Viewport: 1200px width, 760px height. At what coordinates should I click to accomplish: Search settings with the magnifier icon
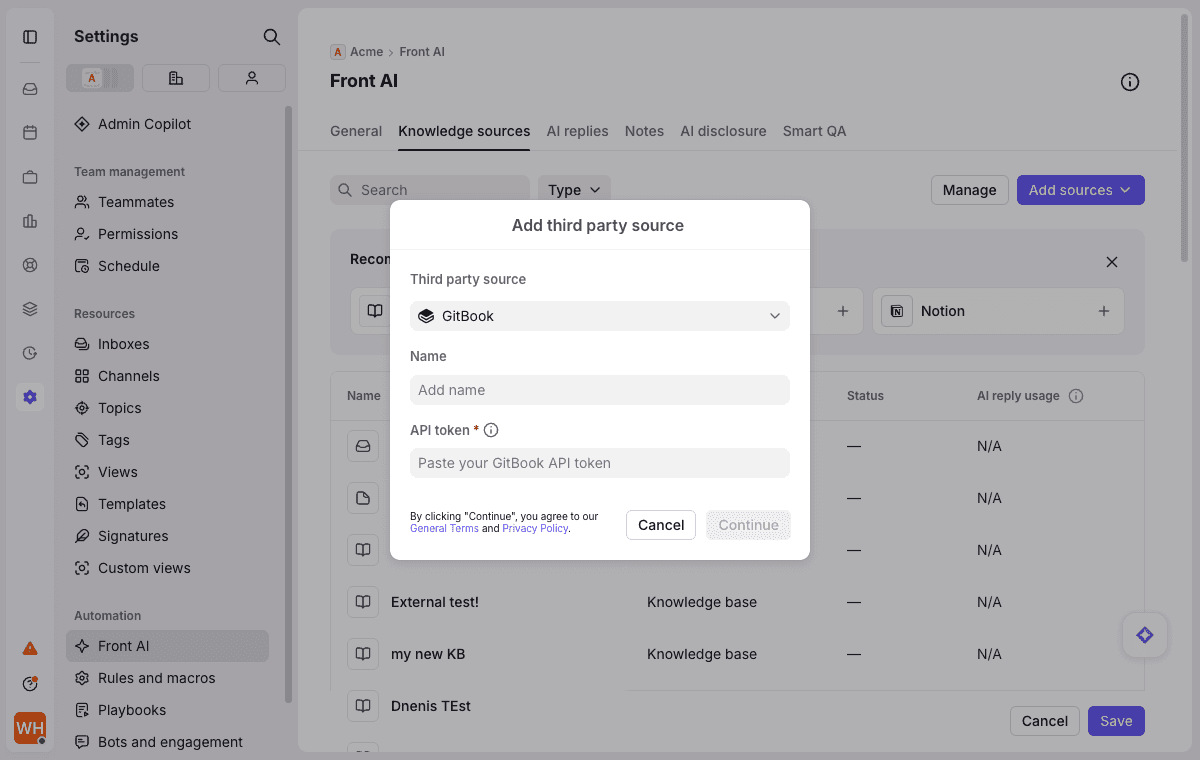271,37
